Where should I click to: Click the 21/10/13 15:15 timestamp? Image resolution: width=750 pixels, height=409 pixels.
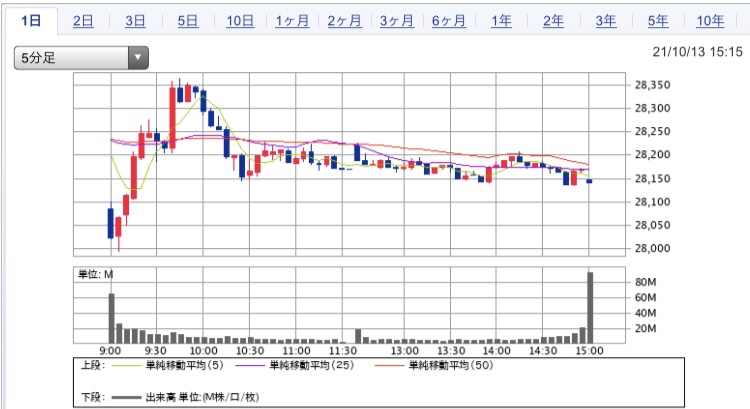pos(697,52)
